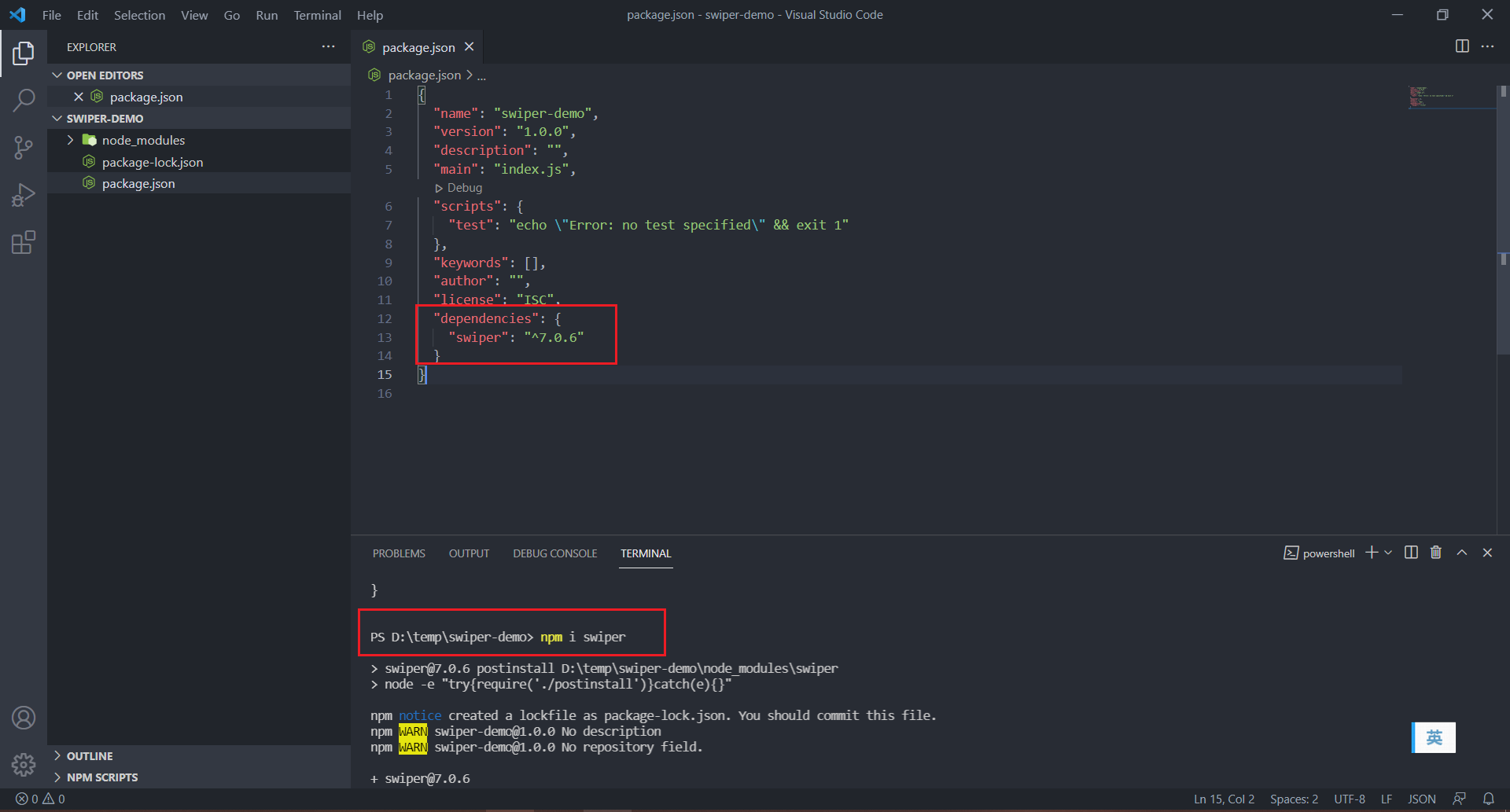The width and height of the screenshot is (1510, 812).
Task: Click line number 15 in the gutter
Action: [x=385, y=374]
